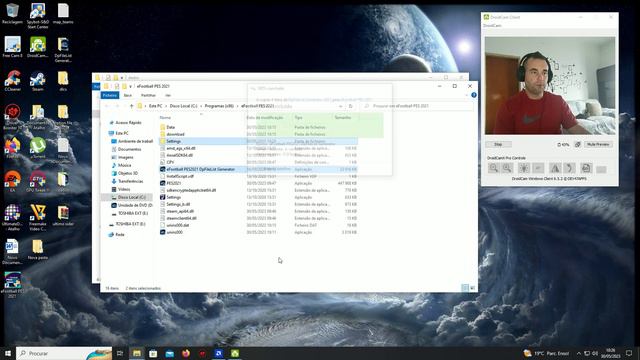Select Acesso Rápido in navigation pane

tap(128, 122)
